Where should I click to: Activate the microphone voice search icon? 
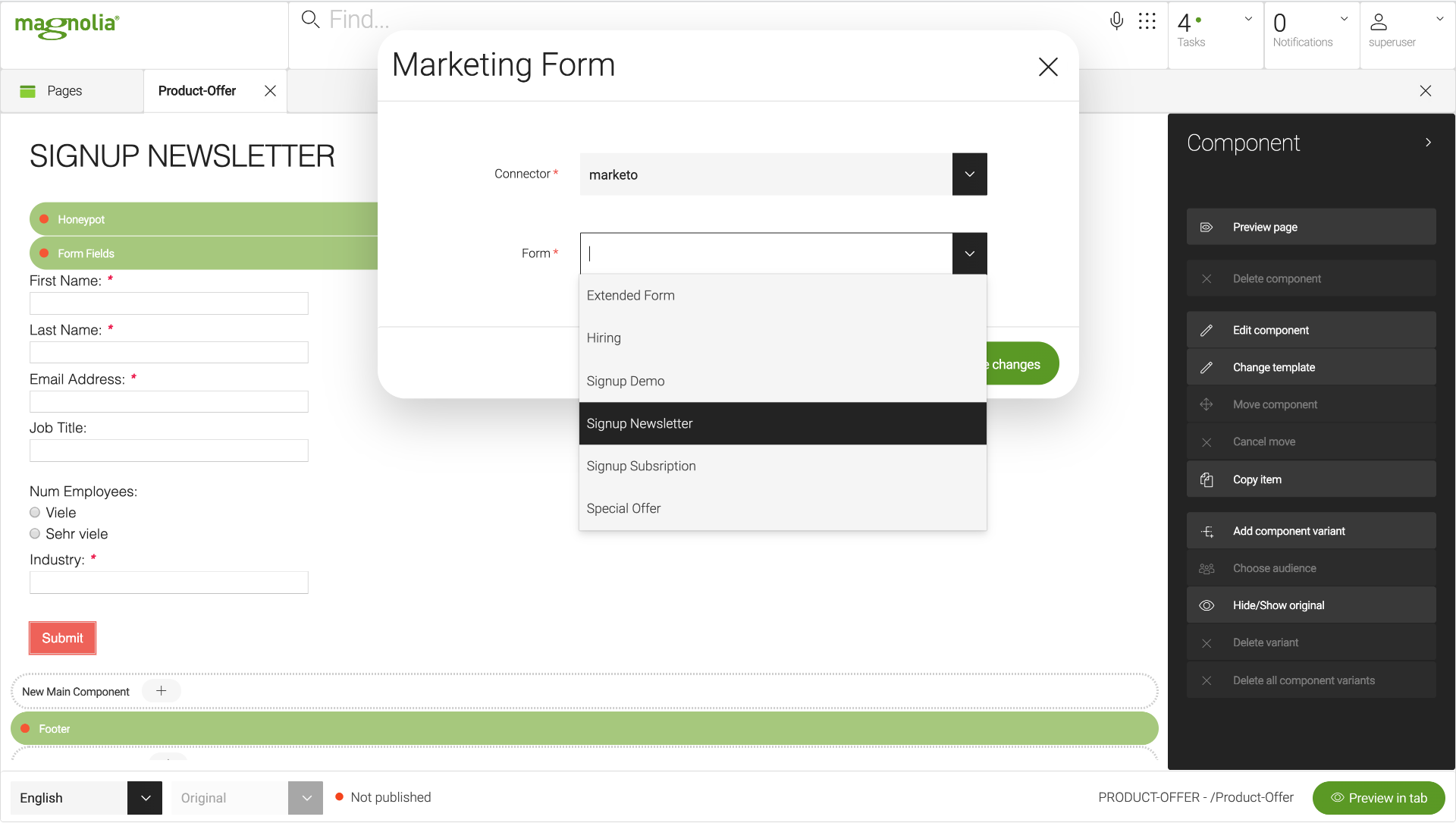pos(1116,20)
